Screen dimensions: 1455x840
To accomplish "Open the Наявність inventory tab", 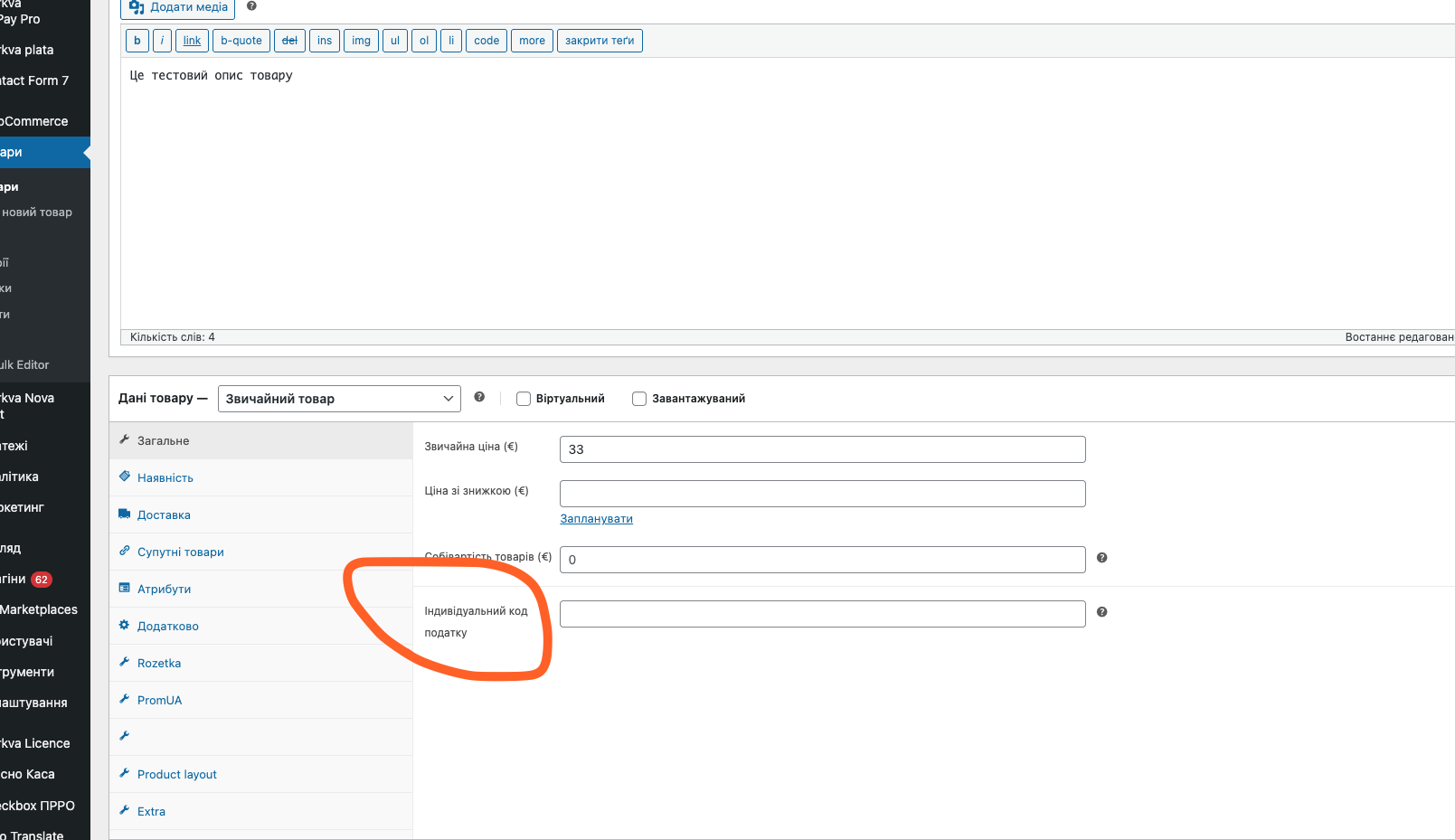I will (165, 478).
